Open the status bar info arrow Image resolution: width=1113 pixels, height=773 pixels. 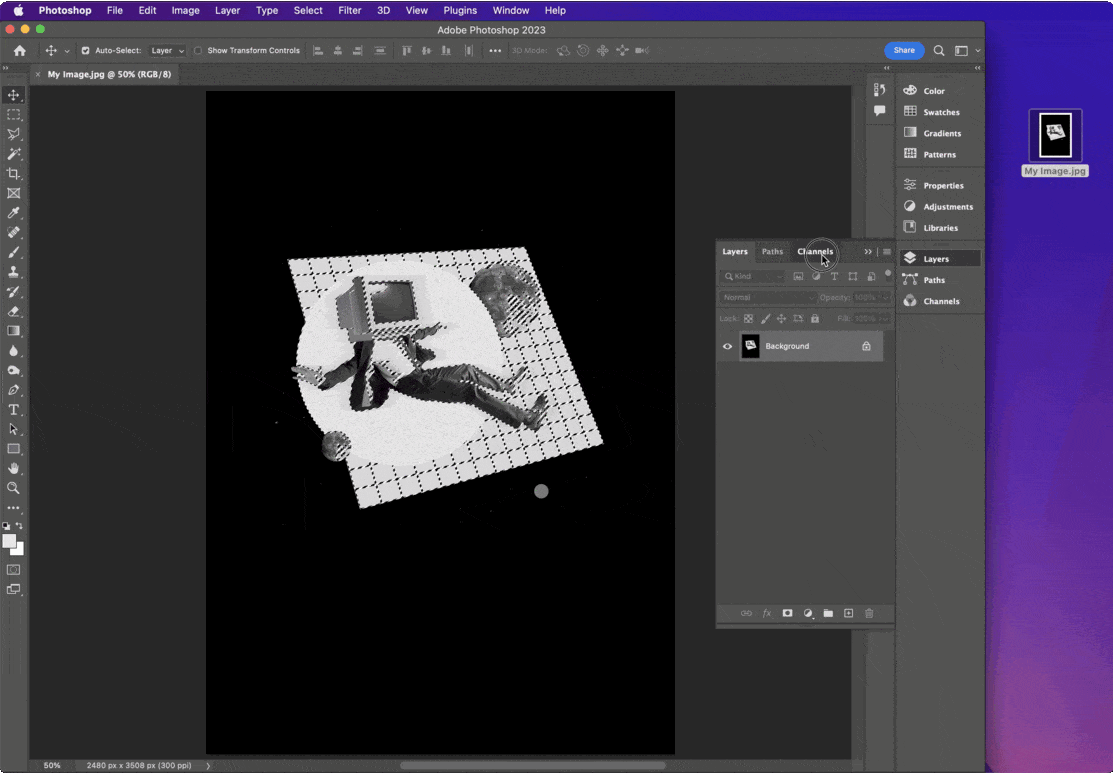click(x=208, y=766)
